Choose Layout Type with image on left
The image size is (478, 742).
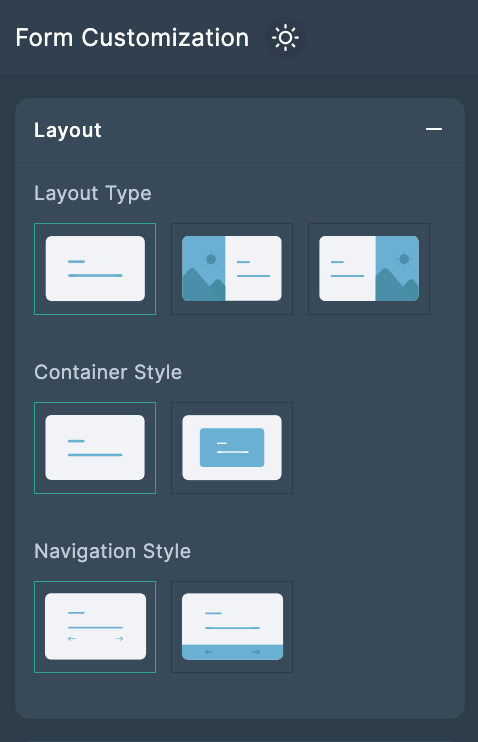click(232, 269)
